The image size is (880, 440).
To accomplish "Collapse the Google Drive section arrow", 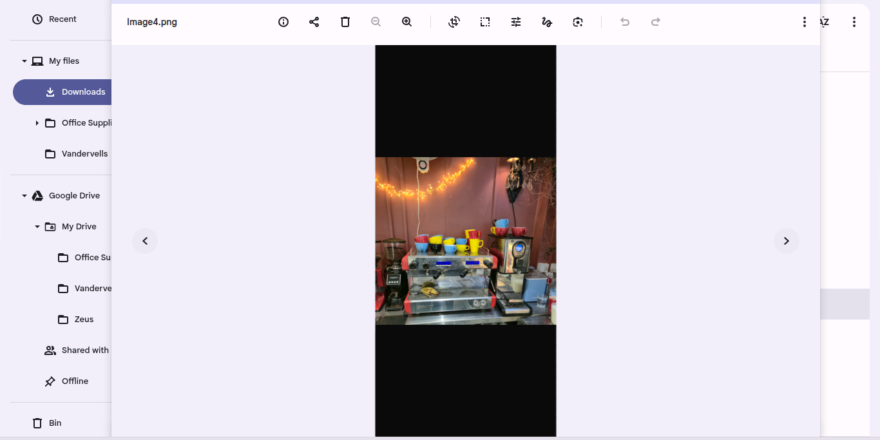I will pyautogui.click(x=24, y=195).
